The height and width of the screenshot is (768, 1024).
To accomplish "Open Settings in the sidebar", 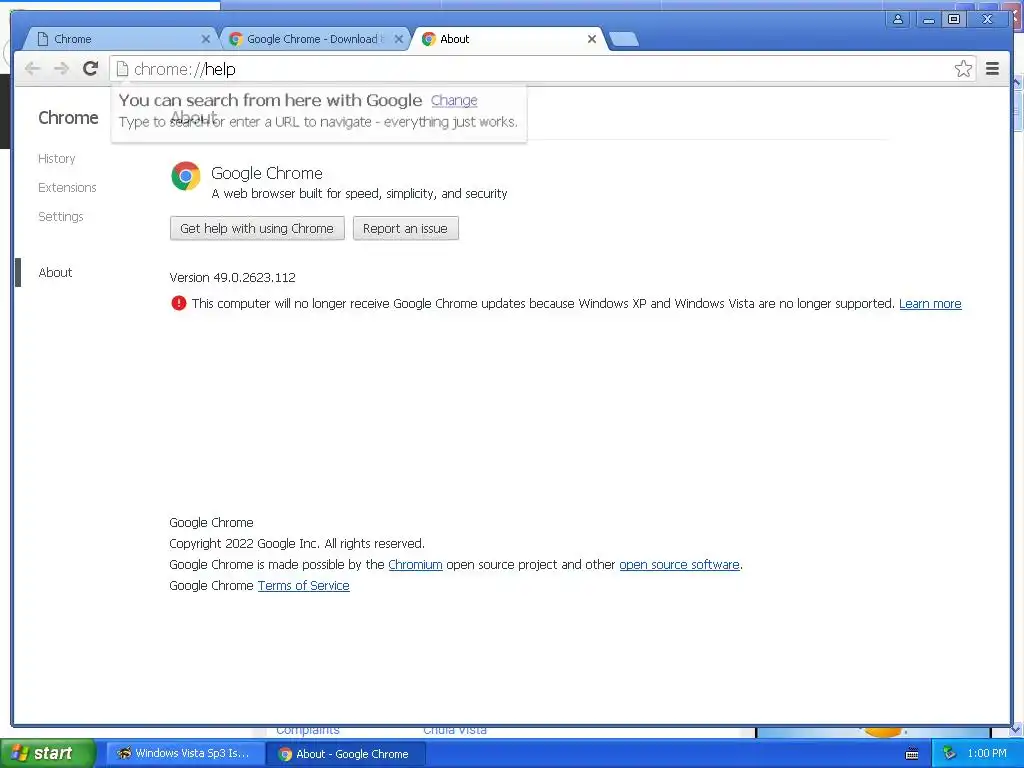I will 61,216.
